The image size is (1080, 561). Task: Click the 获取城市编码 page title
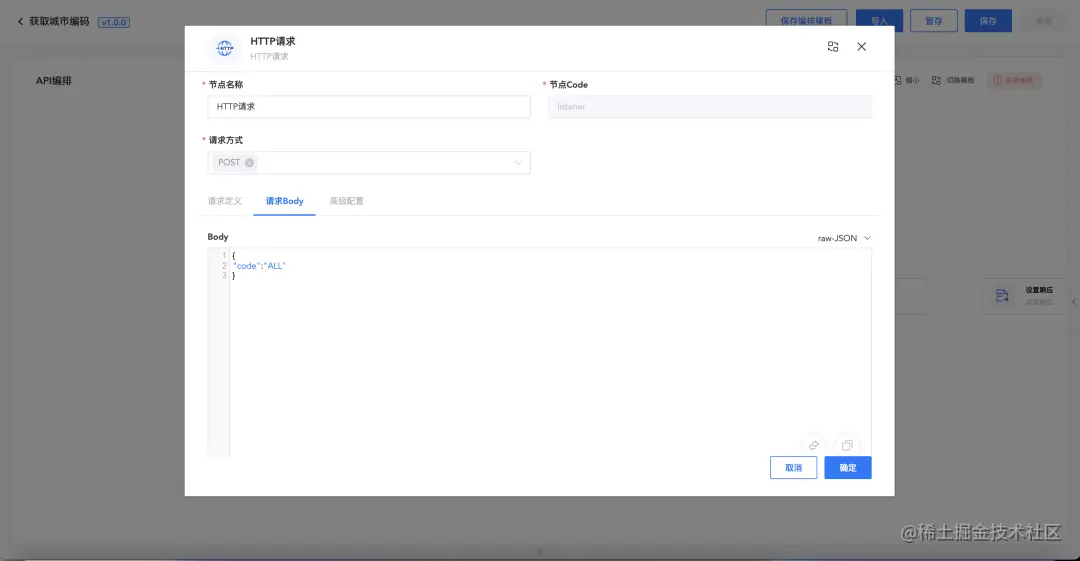coord(59,21)
